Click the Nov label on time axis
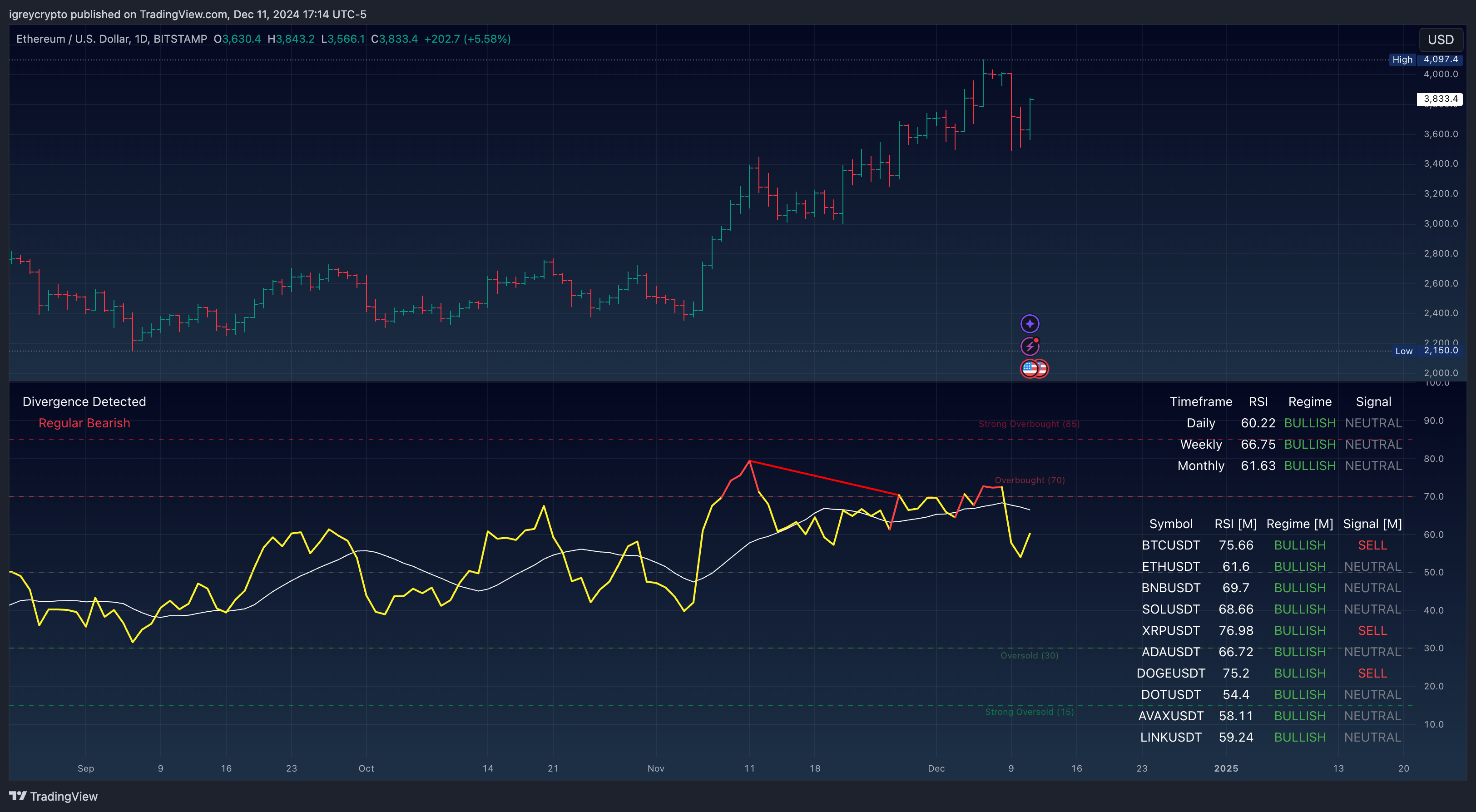The width and height of the screenshot is (1476, 812). click(656, 768)
